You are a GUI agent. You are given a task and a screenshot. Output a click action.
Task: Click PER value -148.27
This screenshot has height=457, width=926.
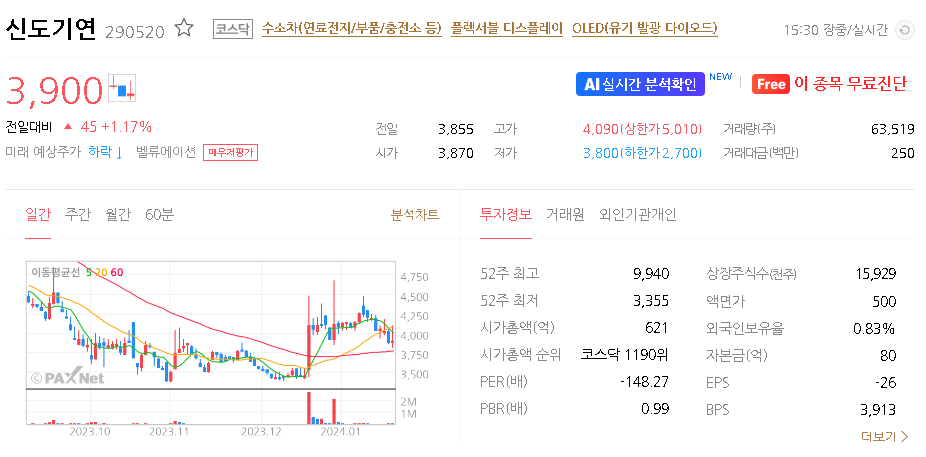pyautogui.click(x=645, y=382)
